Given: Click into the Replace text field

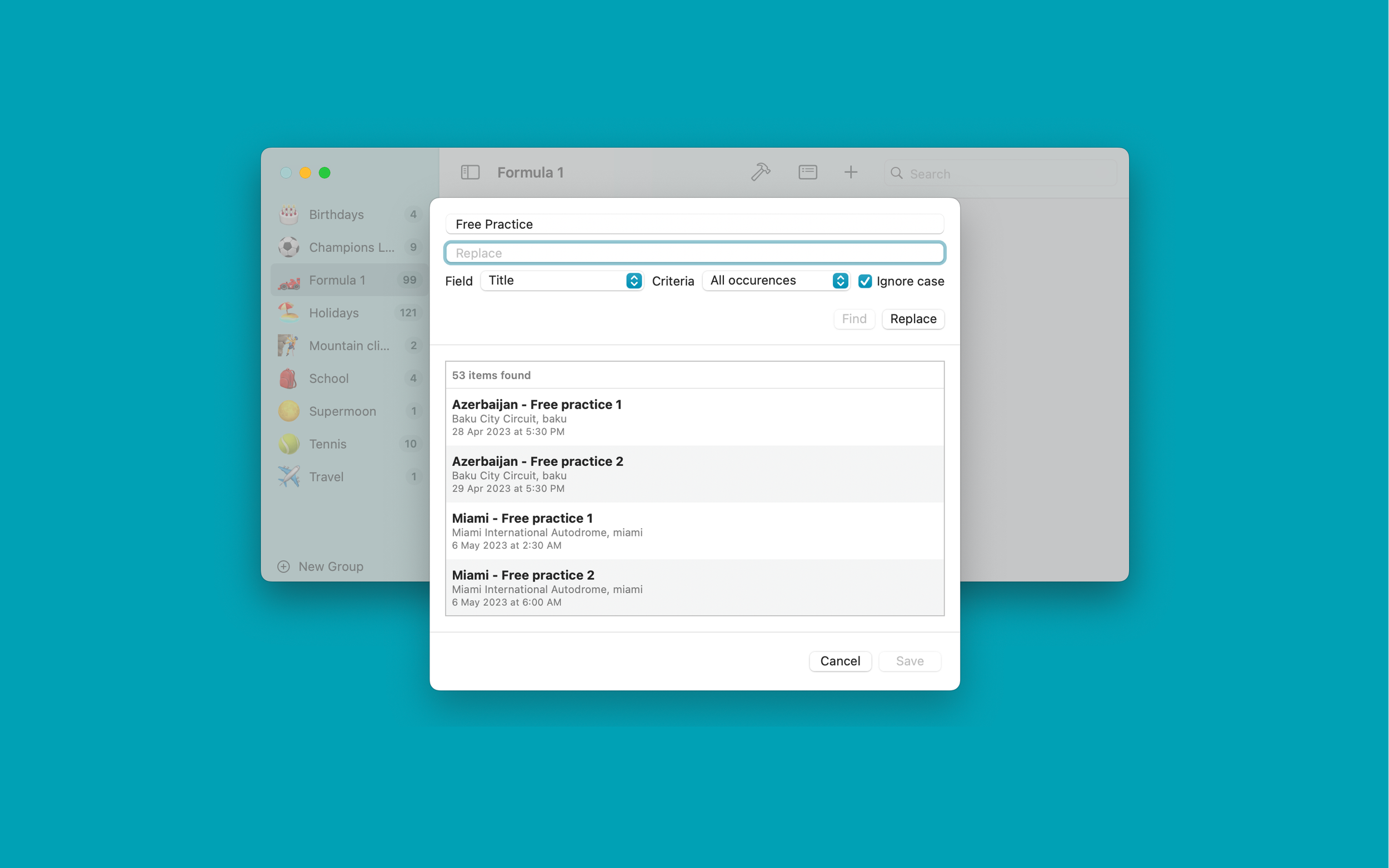Looking at the screenshot, I should (694, 253).
